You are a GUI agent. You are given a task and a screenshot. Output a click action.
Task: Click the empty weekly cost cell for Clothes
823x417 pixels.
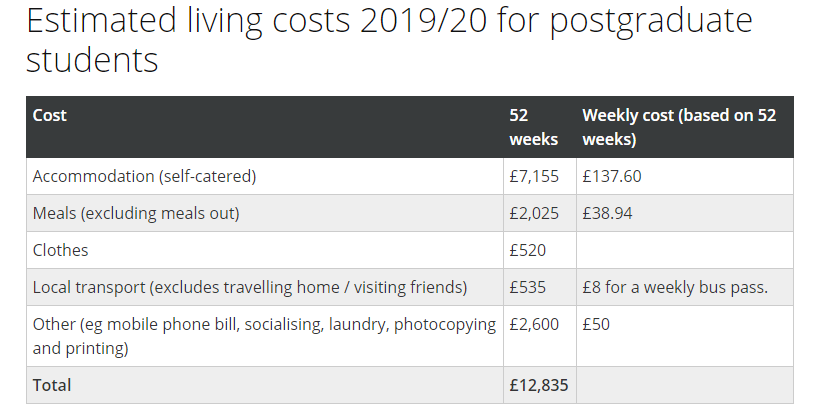(684, 250)
